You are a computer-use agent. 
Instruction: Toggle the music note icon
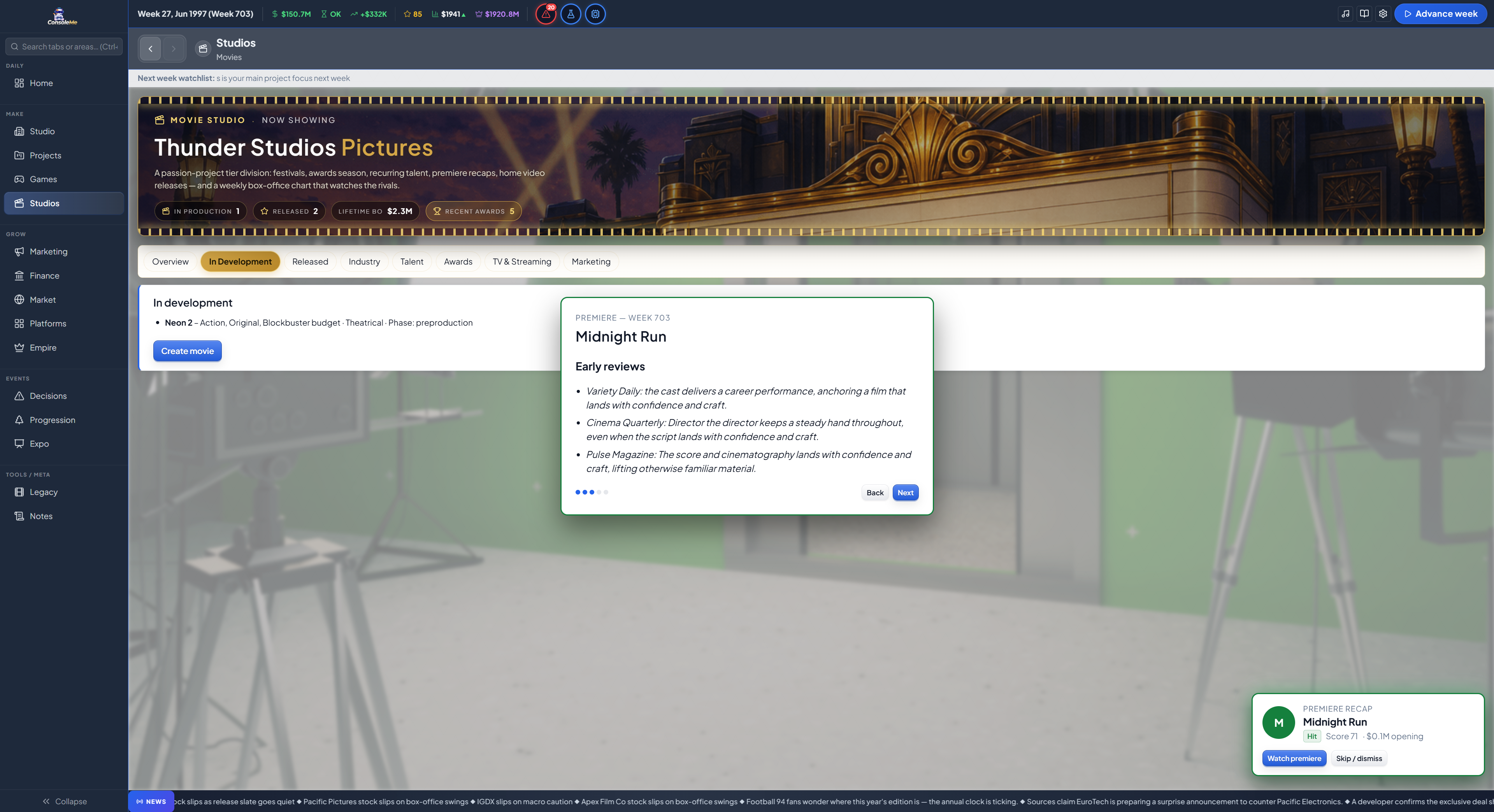[x=1345, y=14]
